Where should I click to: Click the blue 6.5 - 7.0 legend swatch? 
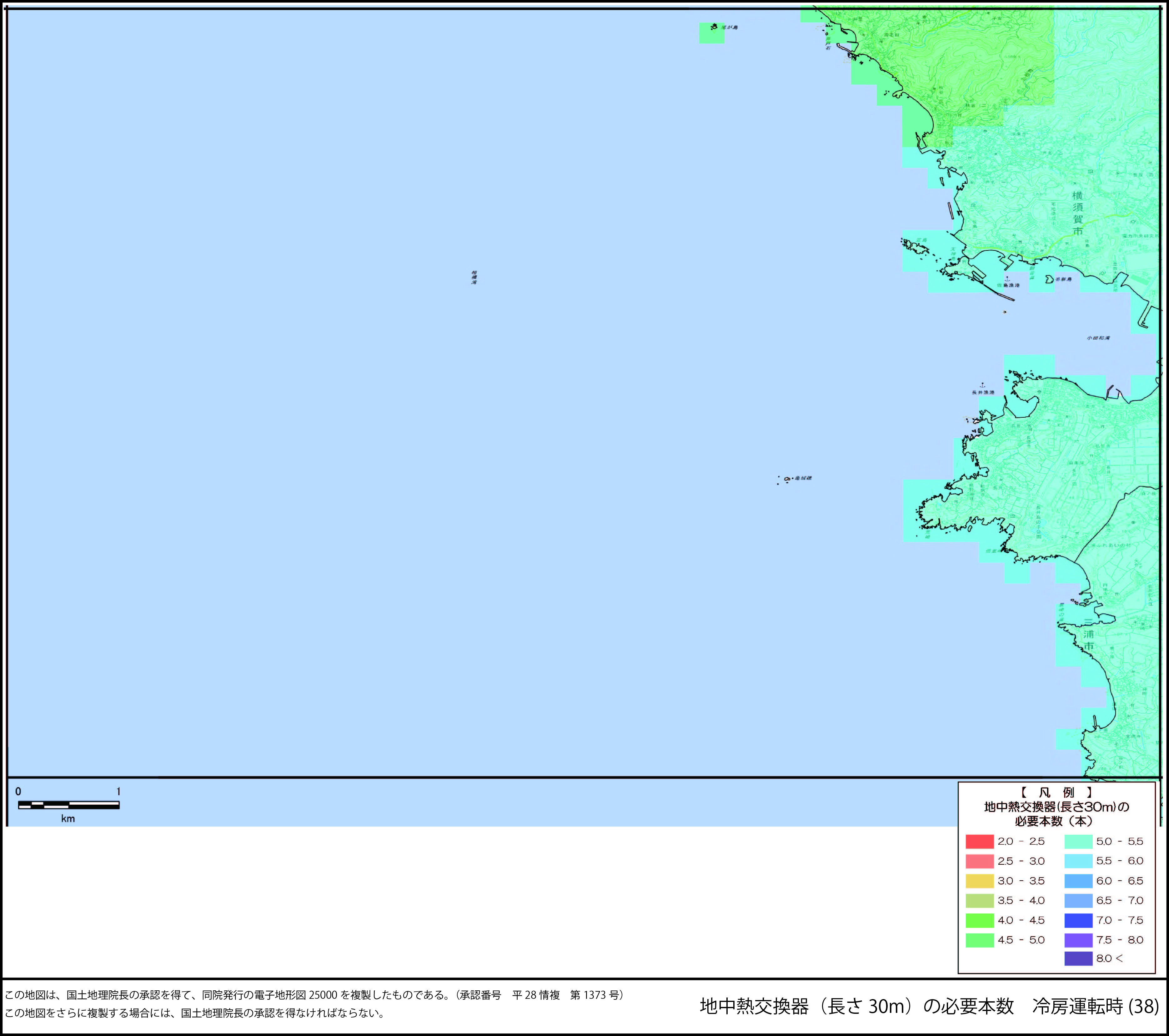(1079, 900)
